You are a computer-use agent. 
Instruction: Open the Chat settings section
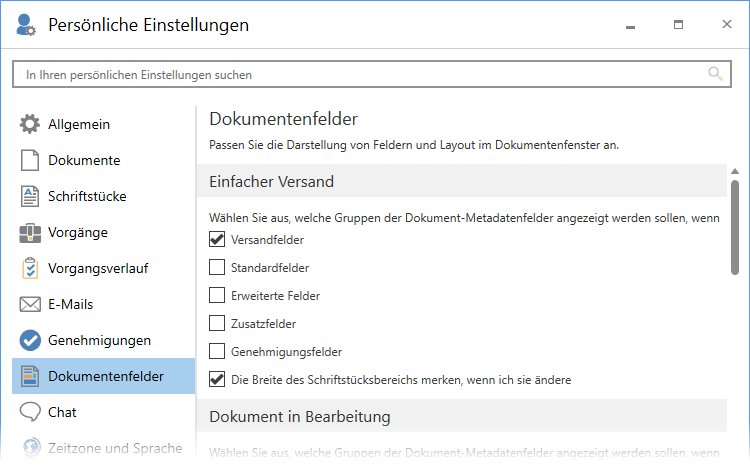click(x=103, y=412)
